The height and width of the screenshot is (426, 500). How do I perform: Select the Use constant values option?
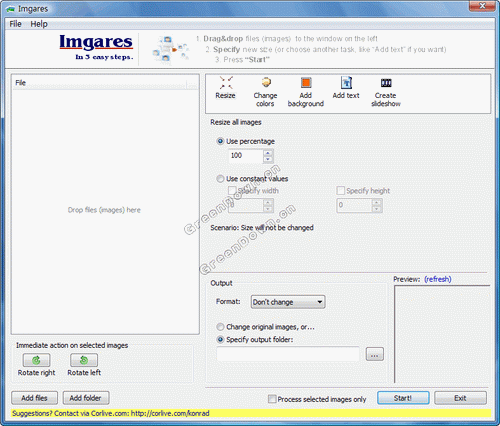tap(220, 179)
